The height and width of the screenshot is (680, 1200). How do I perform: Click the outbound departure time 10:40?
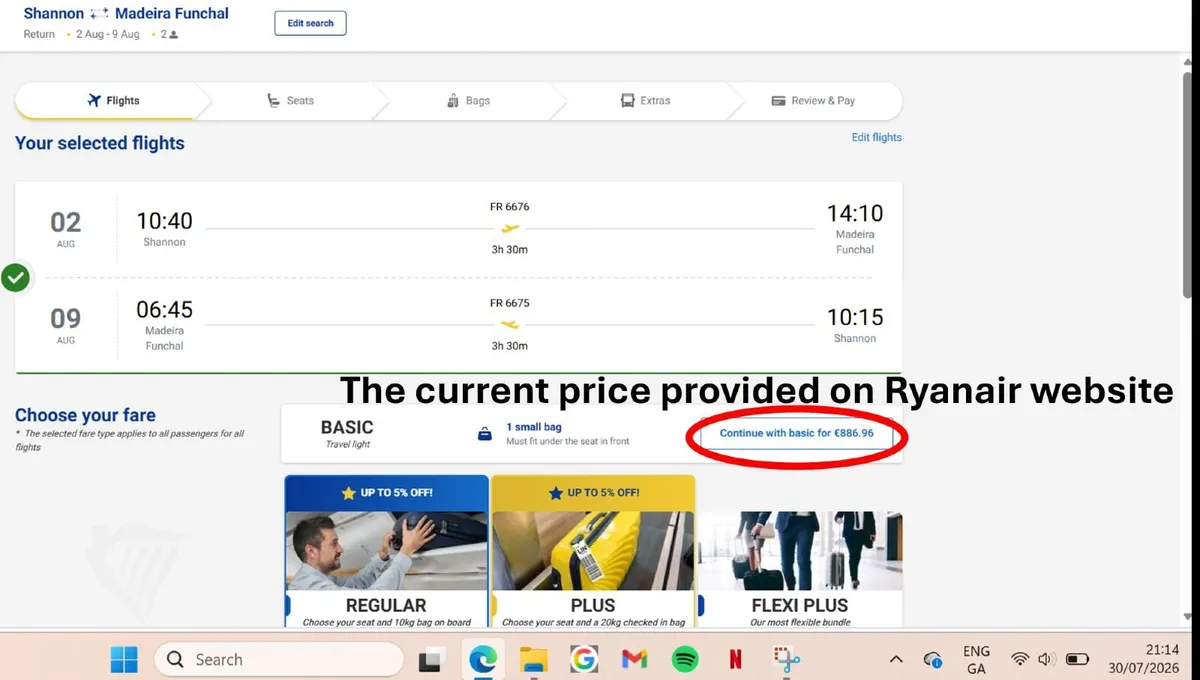tap(164, 221)
